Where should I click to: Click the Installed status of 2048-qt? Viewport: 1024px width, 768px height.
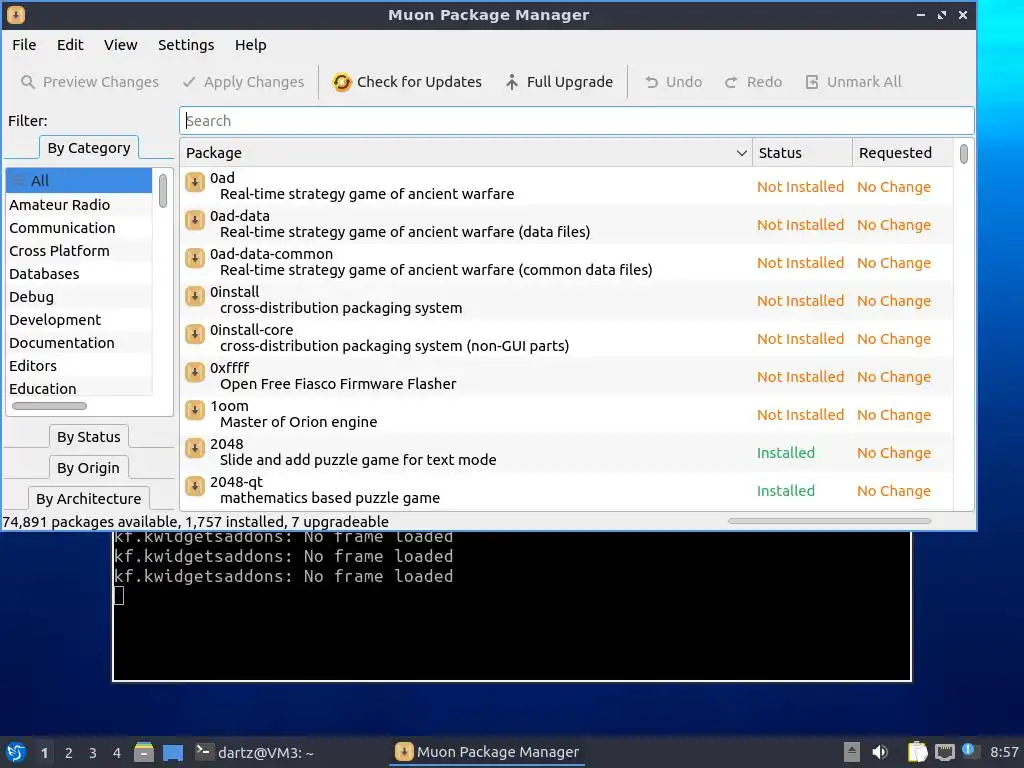786,491
